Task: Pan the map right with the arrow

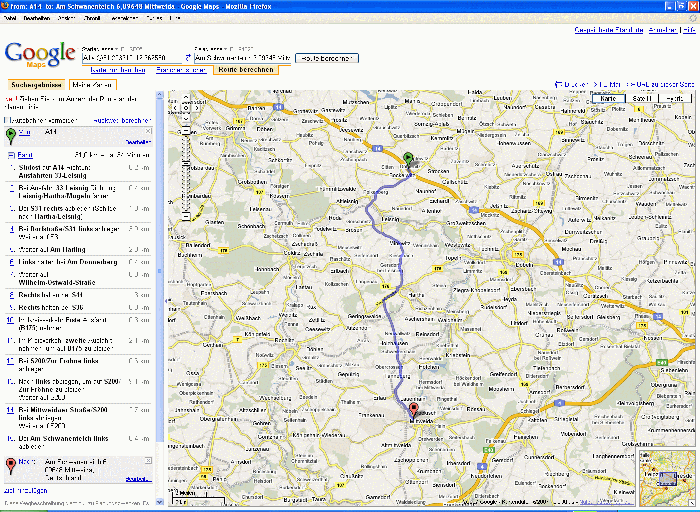Action: [x=196, y=108]
